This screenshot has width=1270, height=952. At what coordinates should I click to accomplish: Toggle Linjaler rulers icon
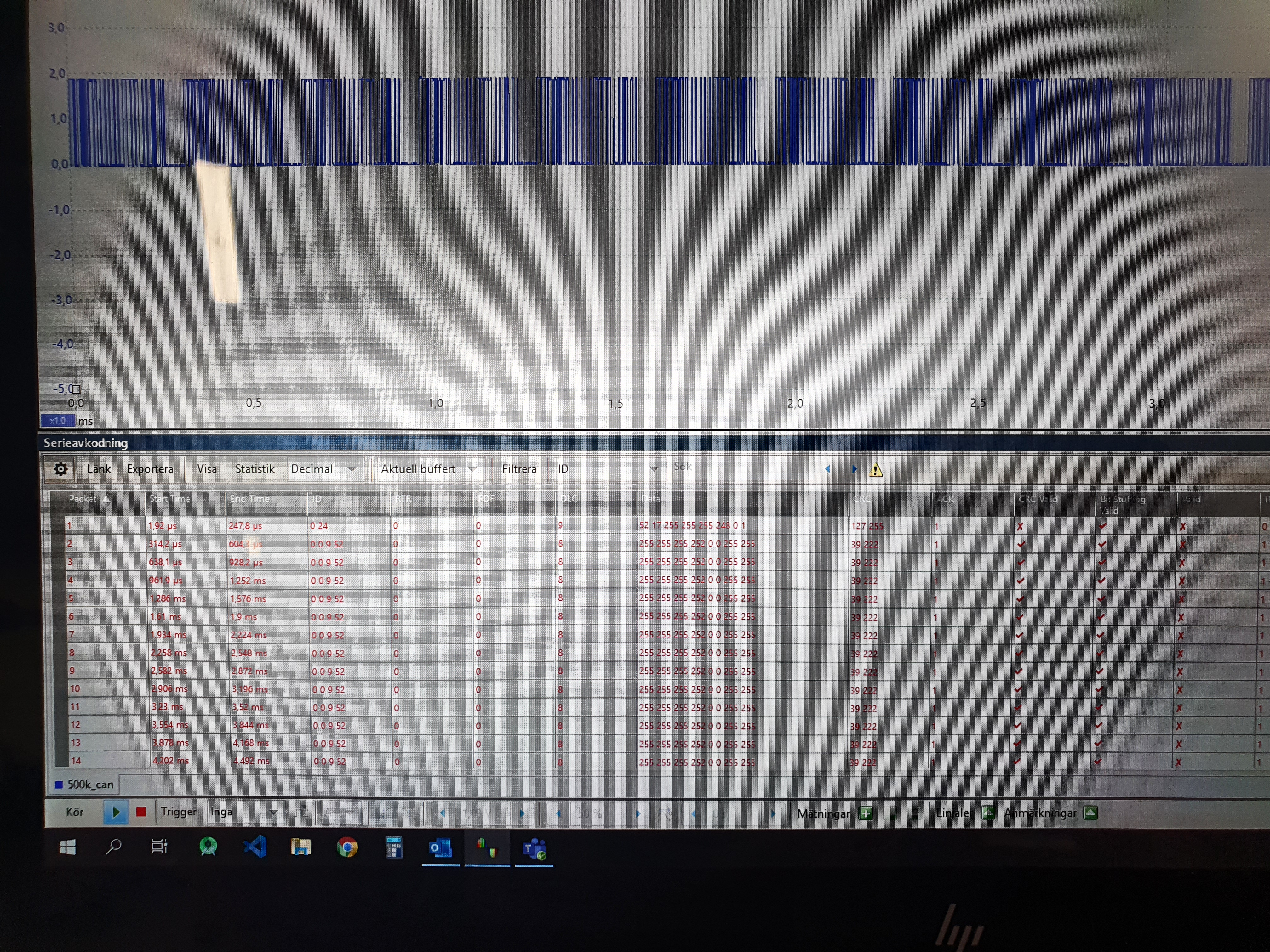[988, 813]
